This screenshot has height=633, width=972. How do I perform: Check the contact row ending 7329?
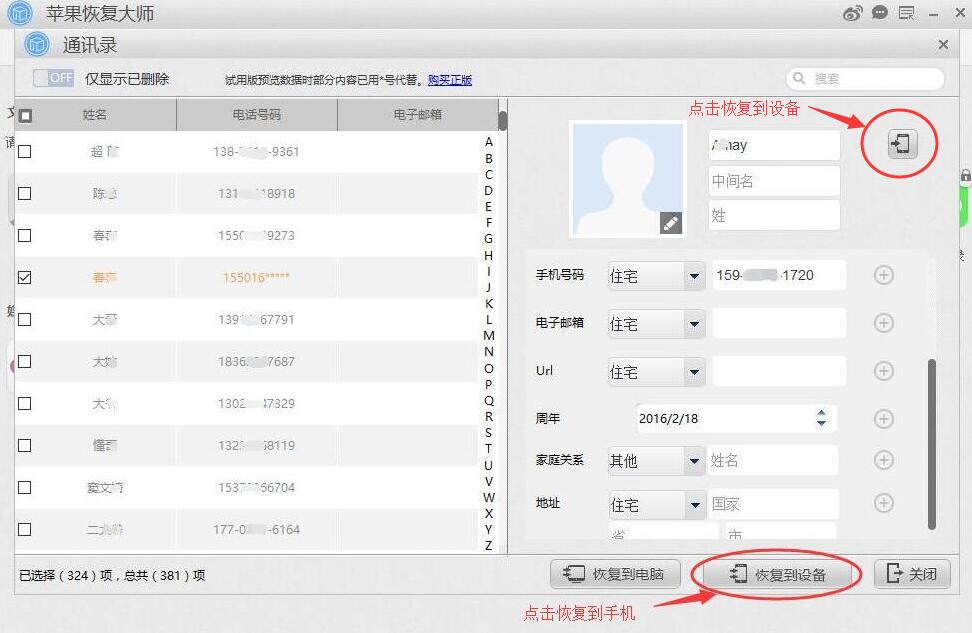tap(25, 404)
